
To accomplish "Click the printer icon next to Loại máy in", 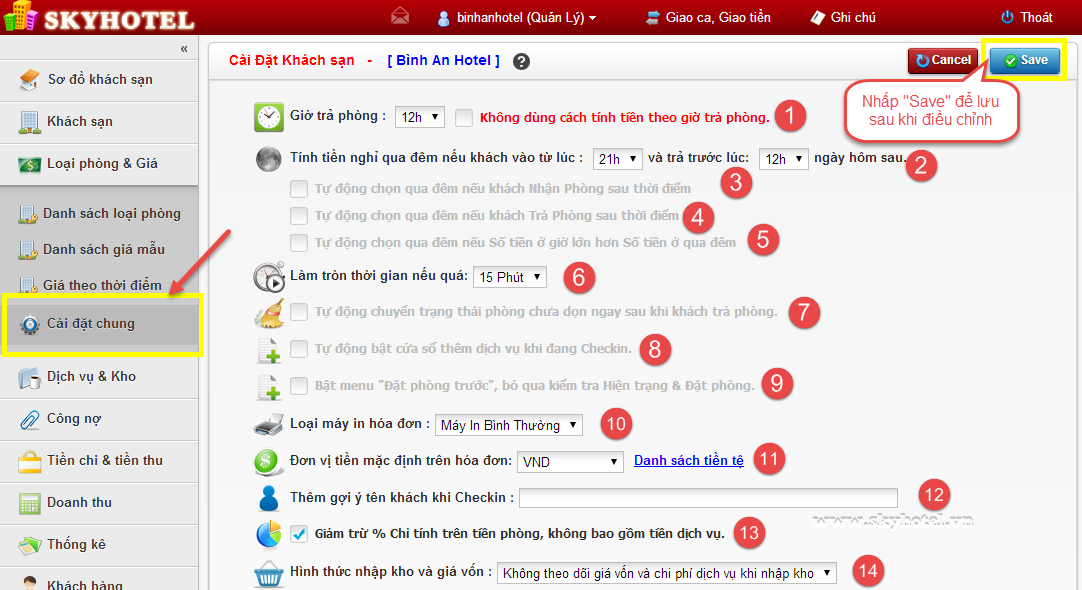I will (268, 425).
